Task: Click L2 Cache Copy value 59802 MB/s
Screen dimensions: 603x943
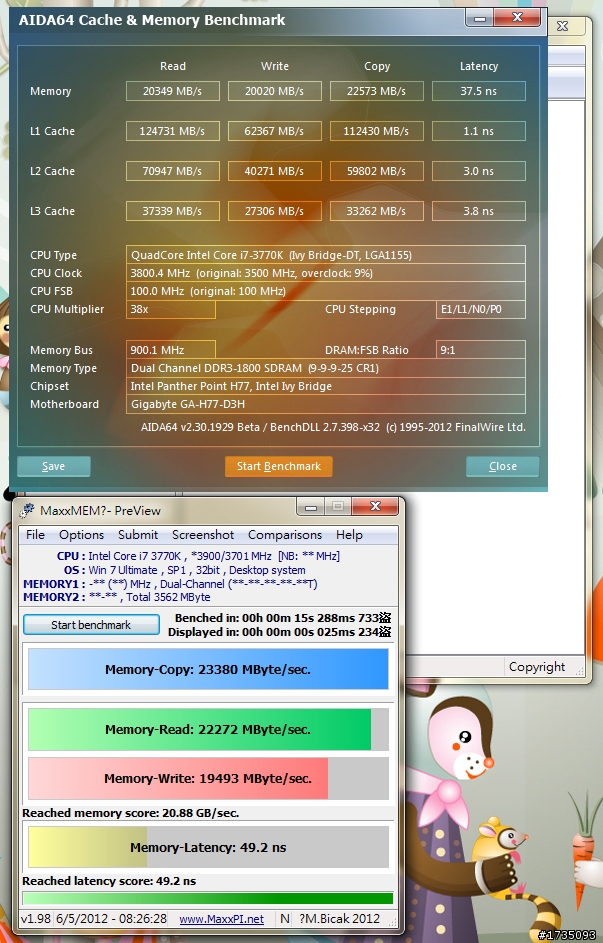Action: click(376, 171)
